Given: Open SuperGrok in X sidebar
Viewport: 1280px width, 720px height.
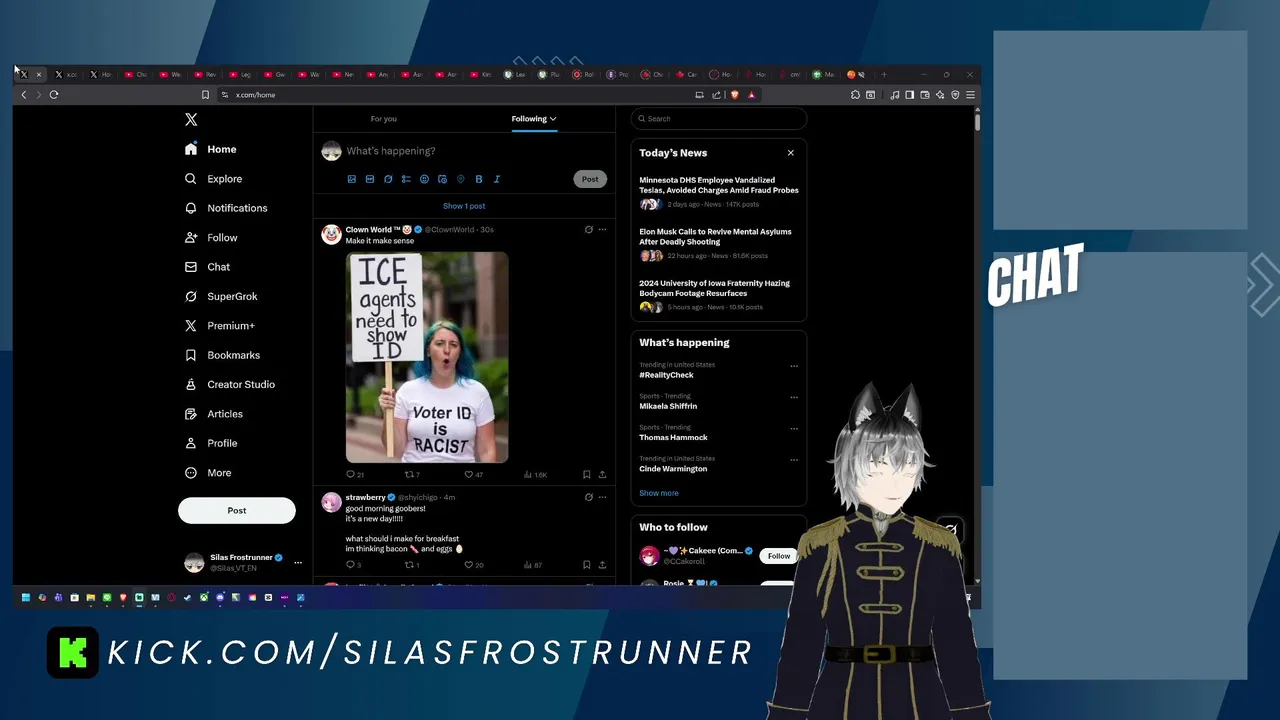Looking at the screenshot, I should click(221, 296).
